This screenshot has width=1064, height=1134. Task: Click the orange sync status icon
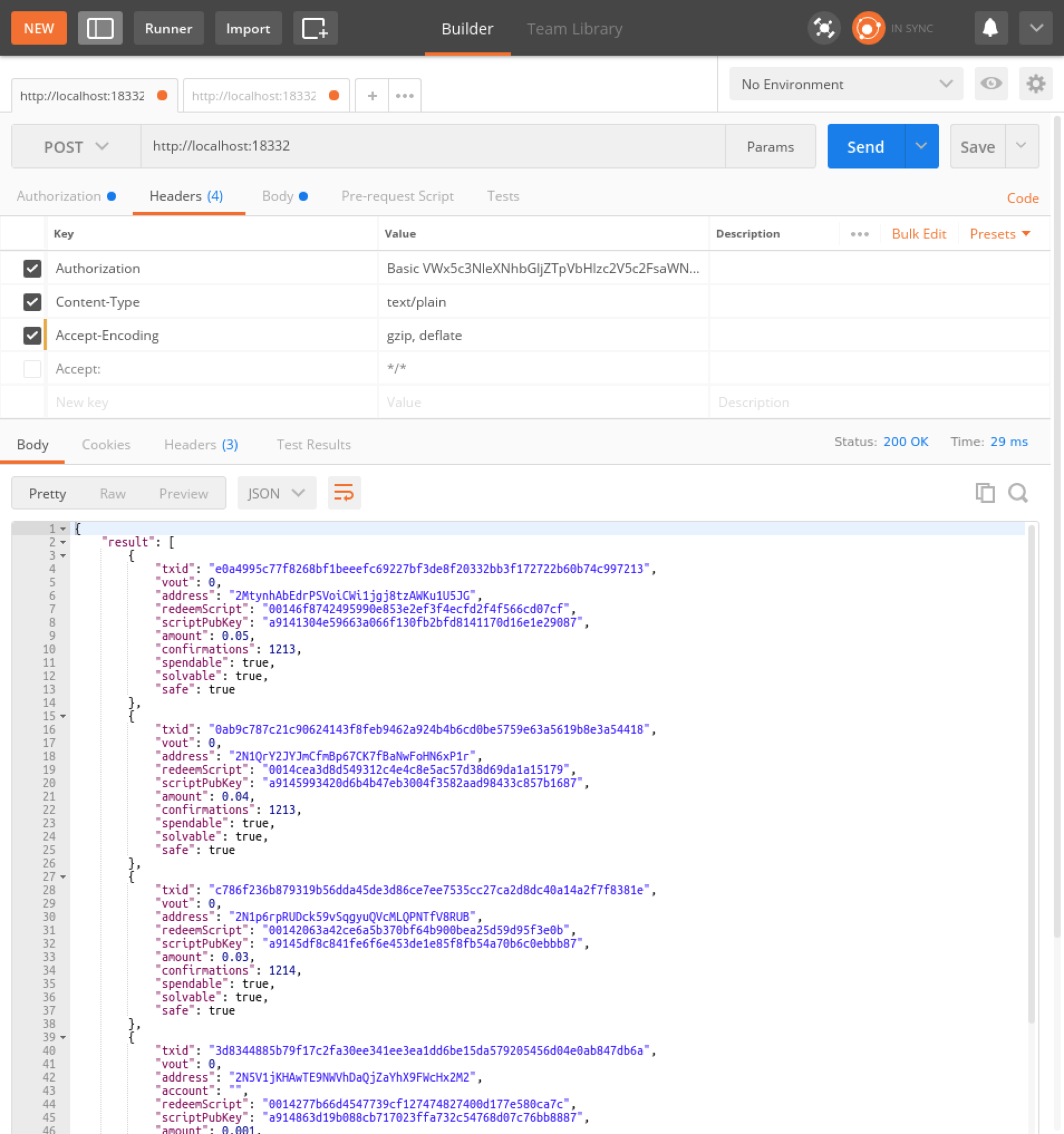(x=868, y=28)
